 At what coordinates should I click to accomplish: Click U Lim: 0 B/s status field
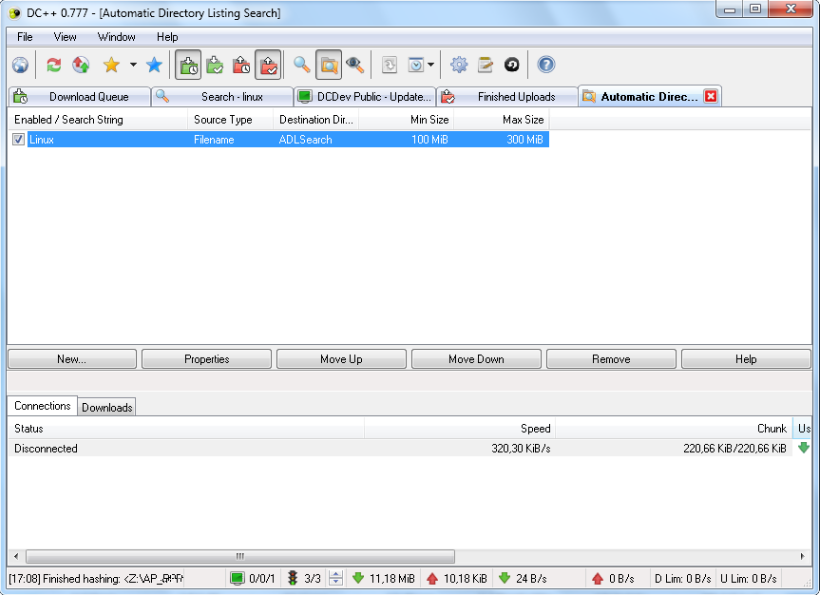[x=748, y=579]
